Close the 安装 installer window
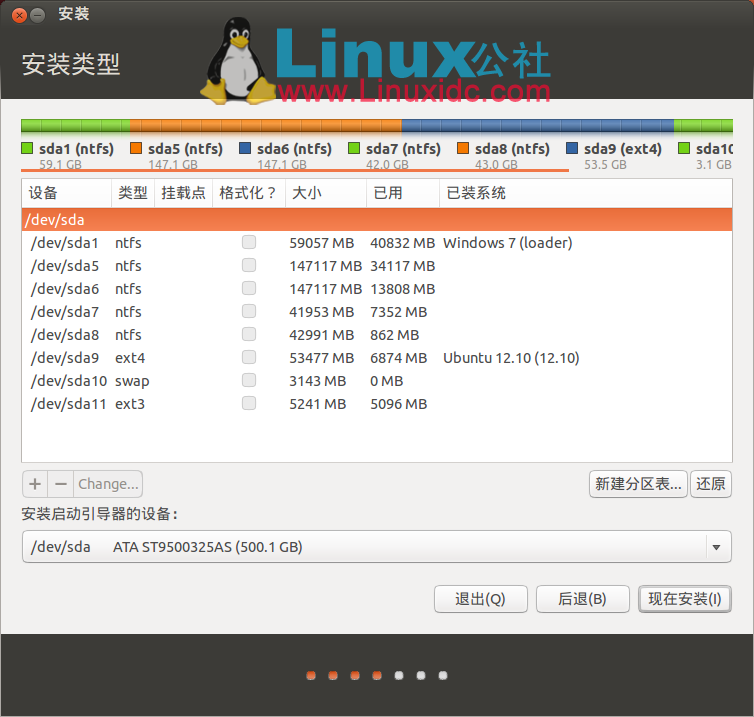This screenshot has height=717, width=754. [19, 15]
